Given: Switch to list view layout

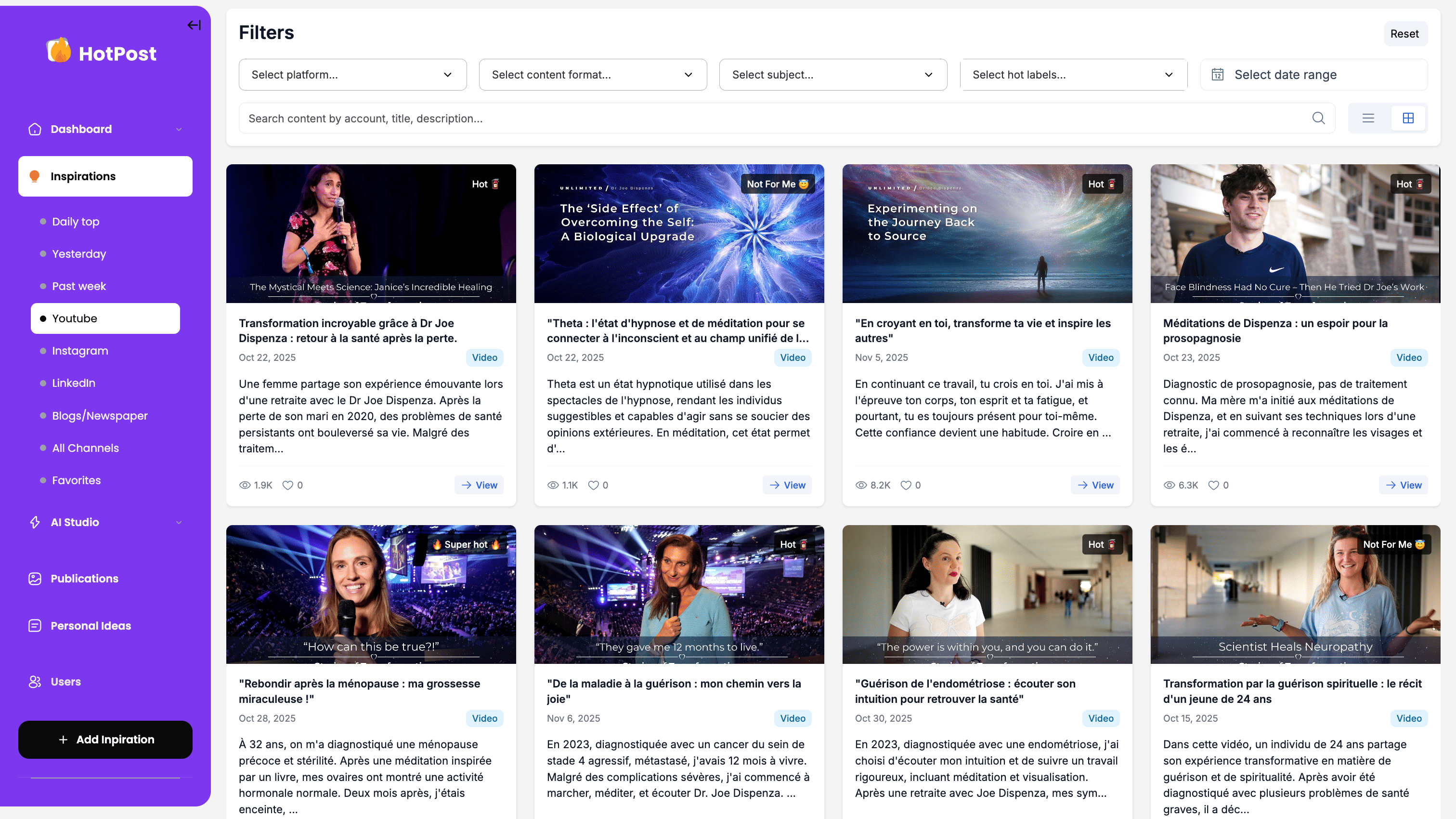Looking at the screenshot, I should click(x=1368, y=118).
